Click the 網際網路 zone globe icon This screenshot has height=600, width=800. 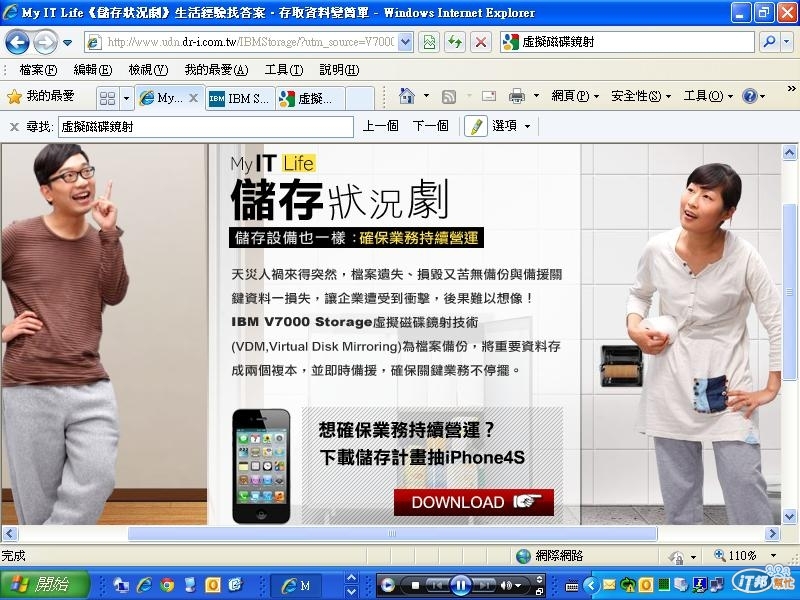(x=523, y=556)
